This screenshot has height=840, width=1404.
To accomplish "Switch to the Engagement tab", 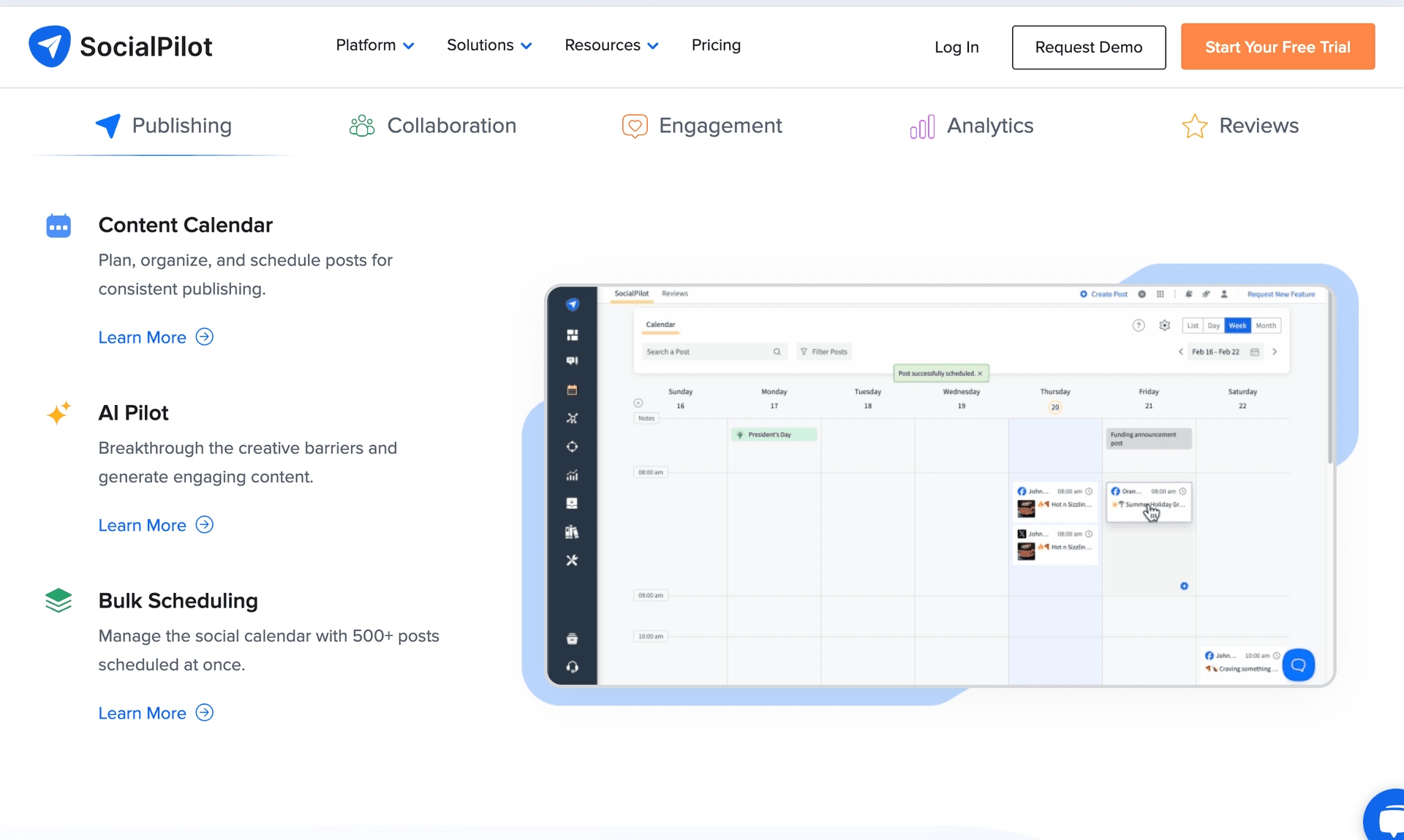I will point(702,126).
